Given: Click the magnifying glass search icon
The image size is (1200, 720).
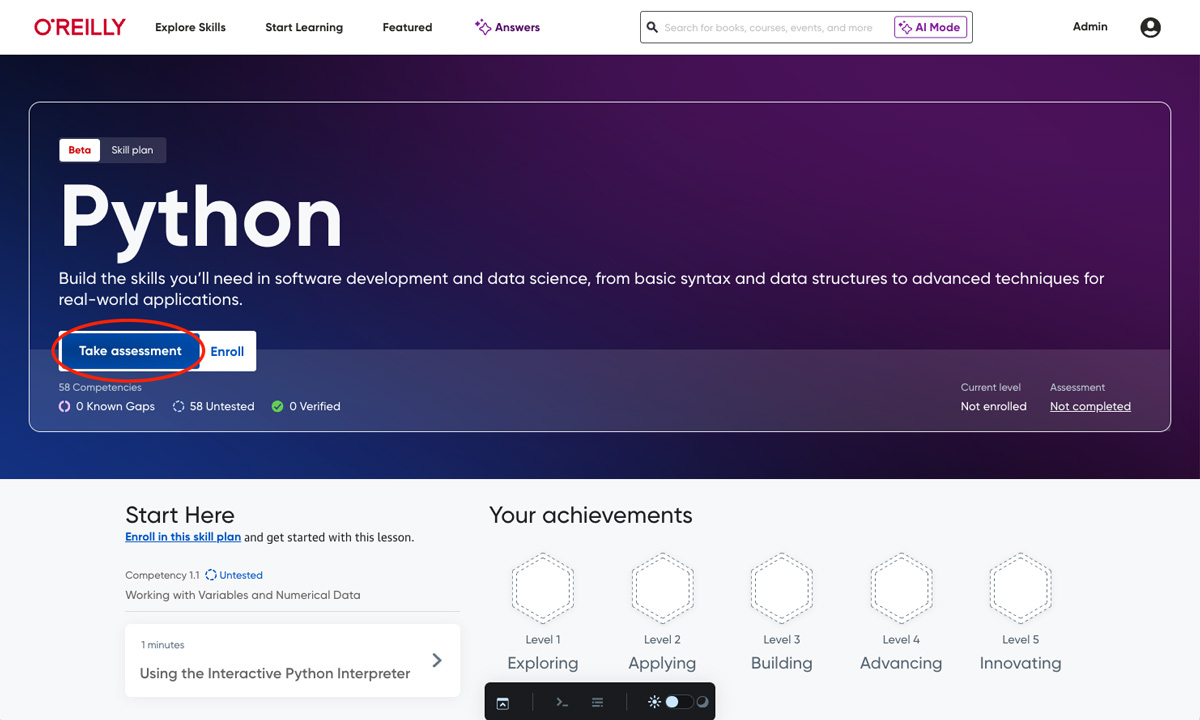Looking at the screenshot, I should click(652, 27).
